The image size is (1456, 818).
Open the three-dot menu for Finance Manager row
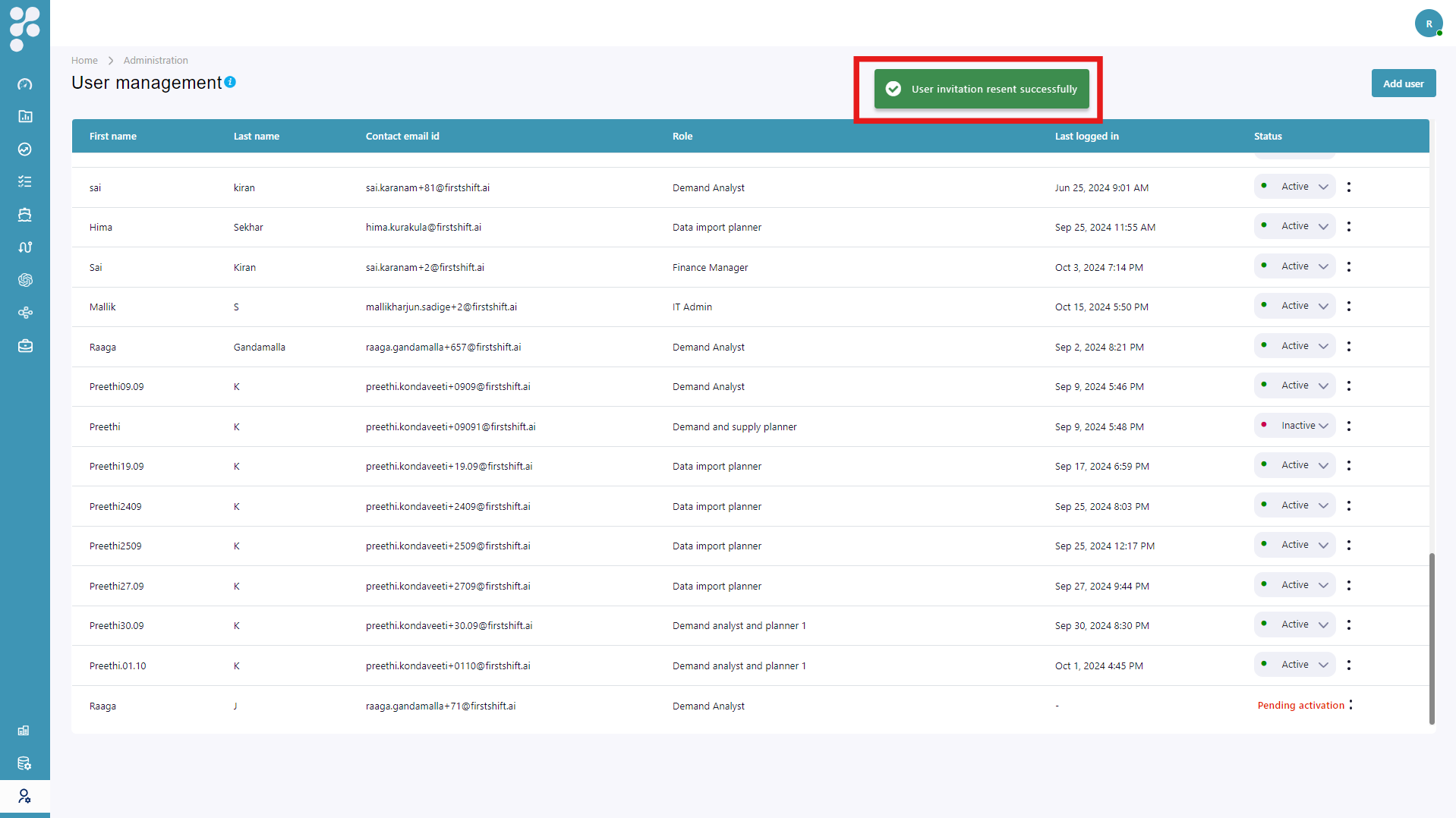1349,266
